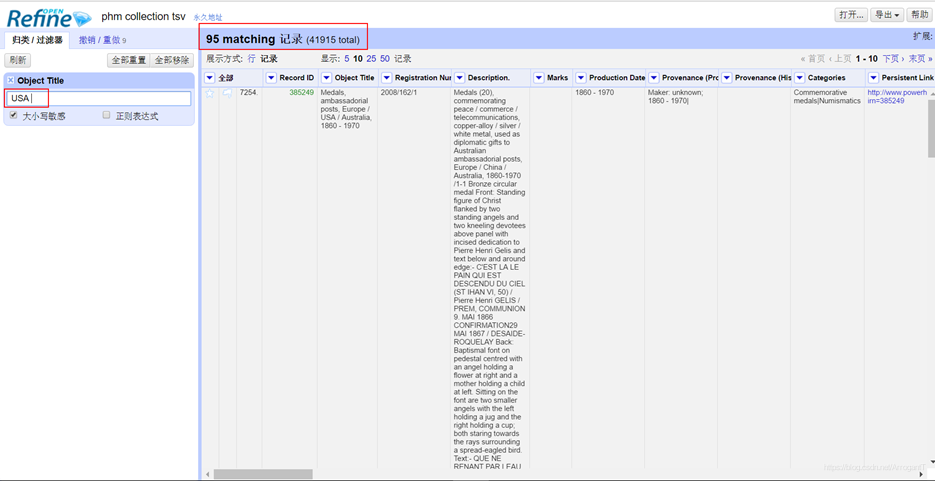This screenshot has height=481, width=935.
Task: Click the 上页 previous page link
Action: click(840, 58)
